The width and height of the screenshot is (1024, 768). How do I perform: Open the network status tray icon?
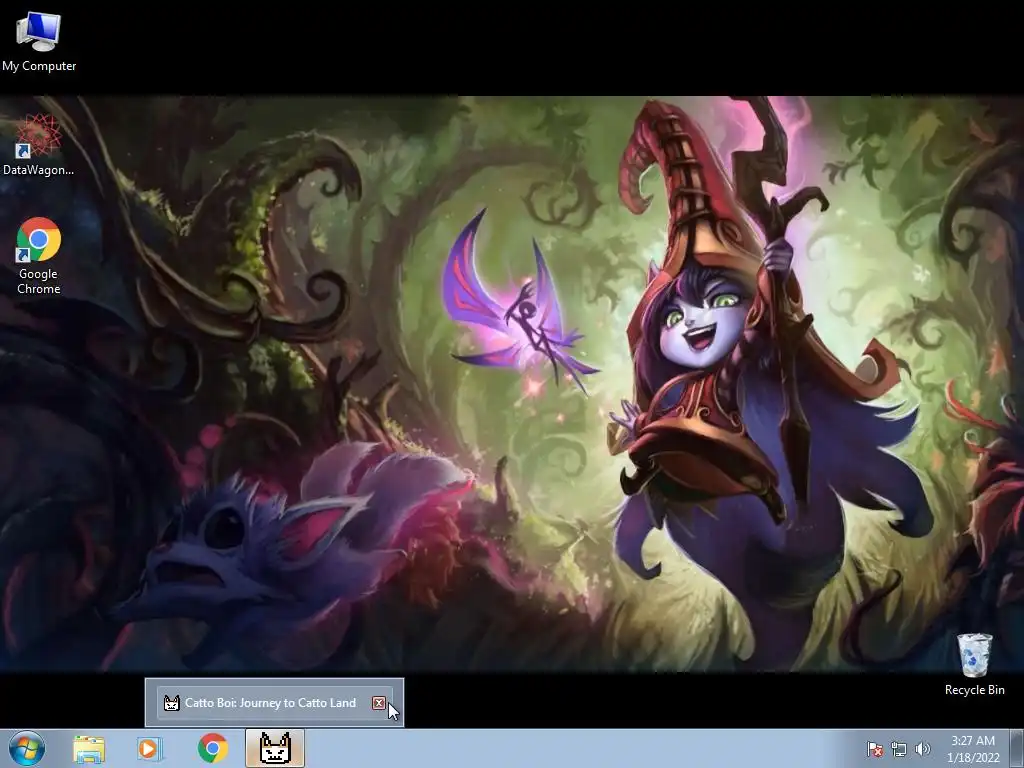[899, 749]
